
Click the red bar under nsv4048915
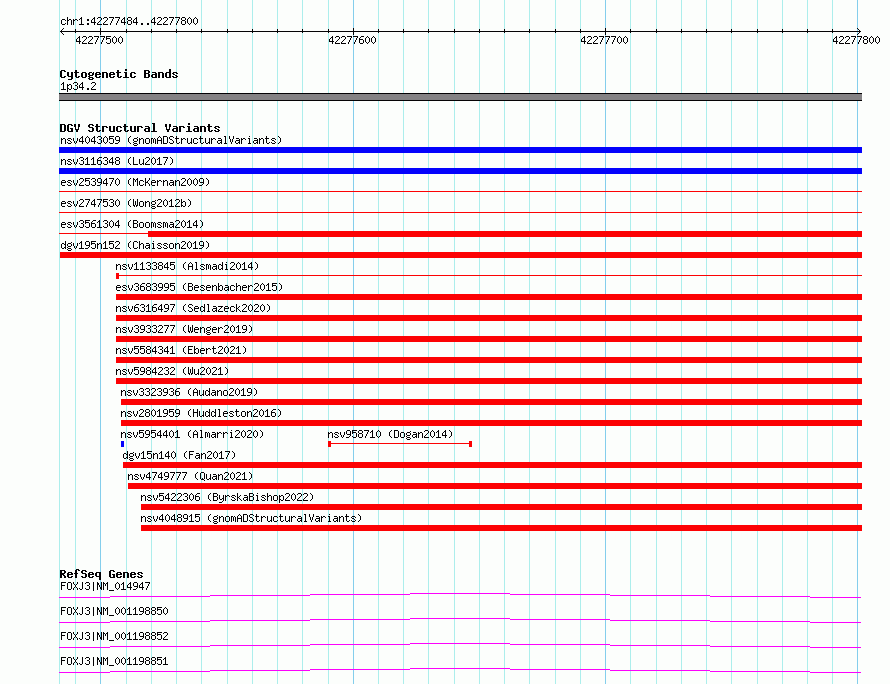click(501, 528)
